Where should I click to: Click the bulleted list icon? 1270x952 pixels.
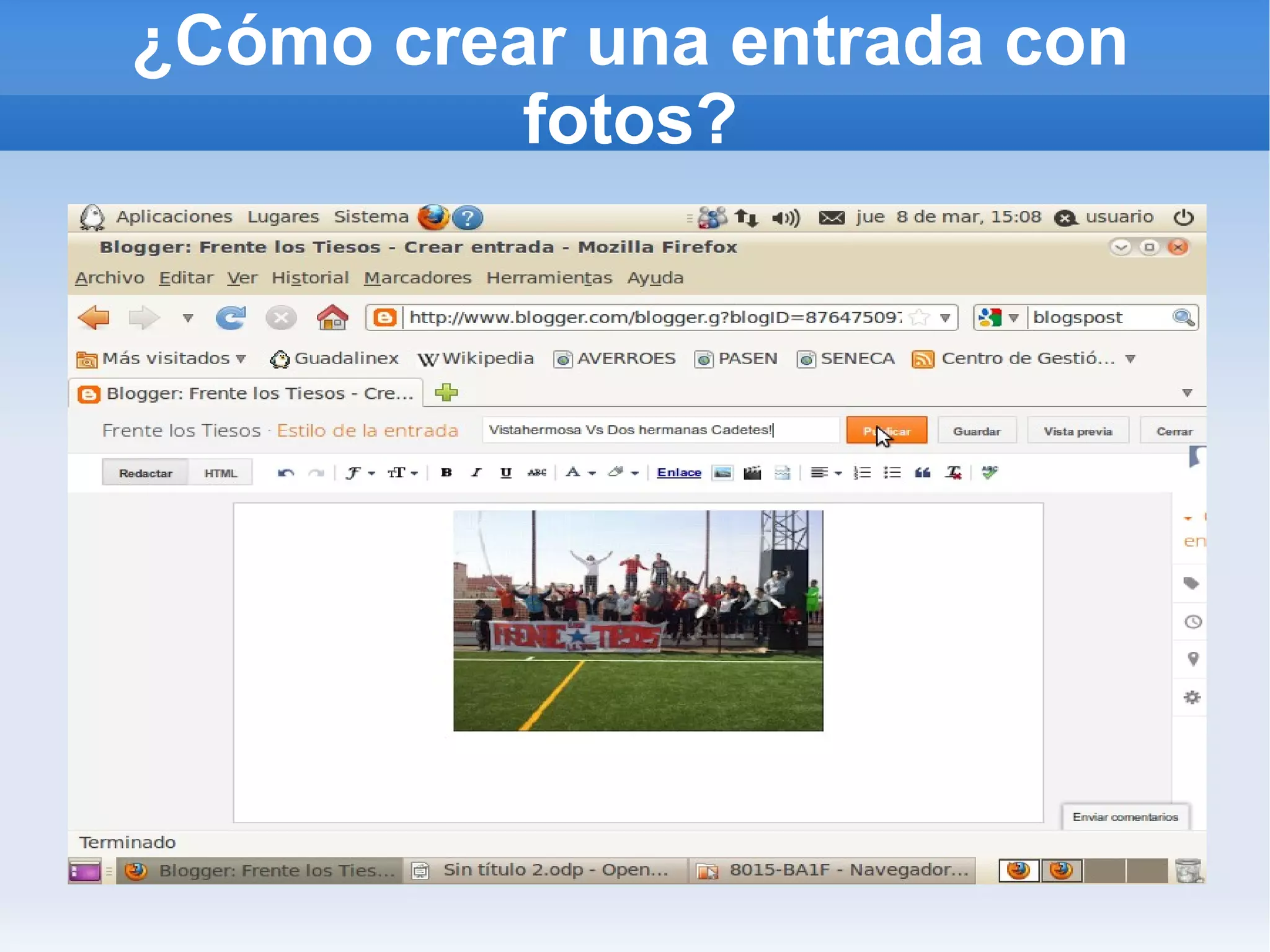pyautogui.click(x=892, y=473)
